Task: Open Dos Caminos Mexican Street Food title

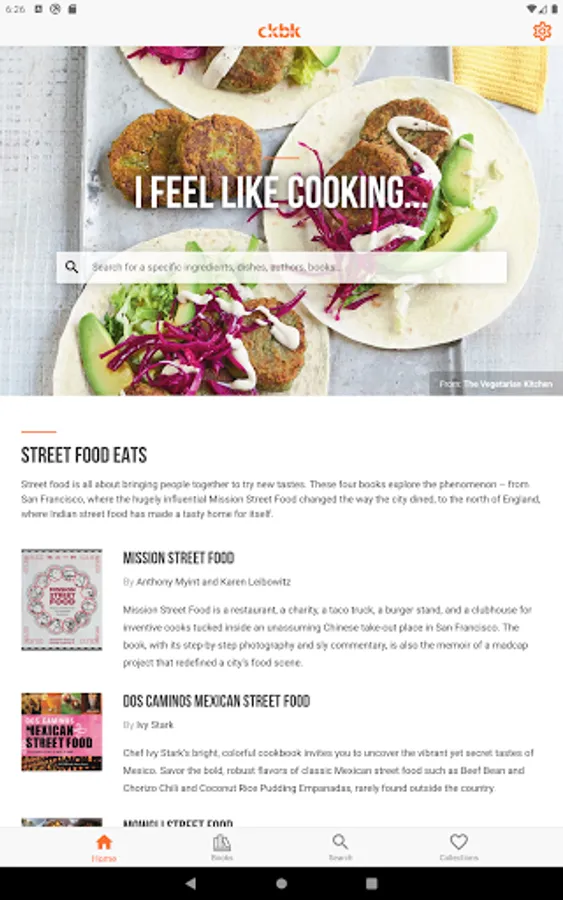Action: coord(216,701)
